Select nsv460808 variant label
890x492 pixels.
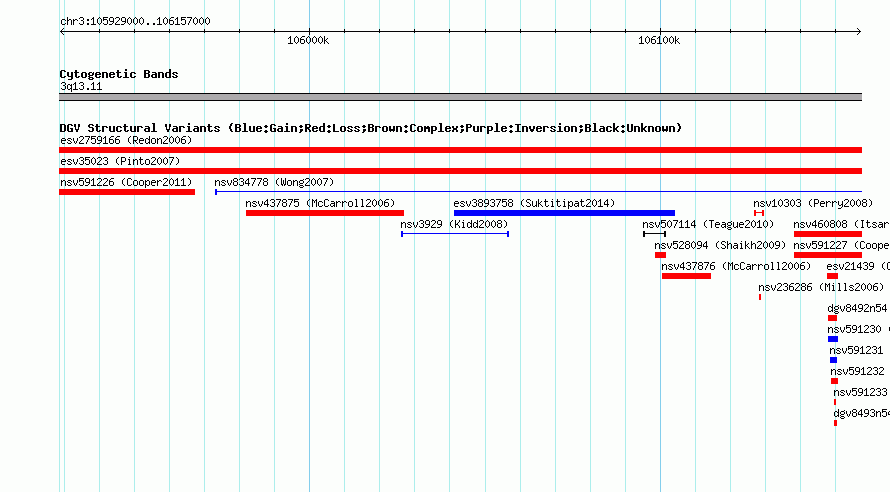click(842, 224)
